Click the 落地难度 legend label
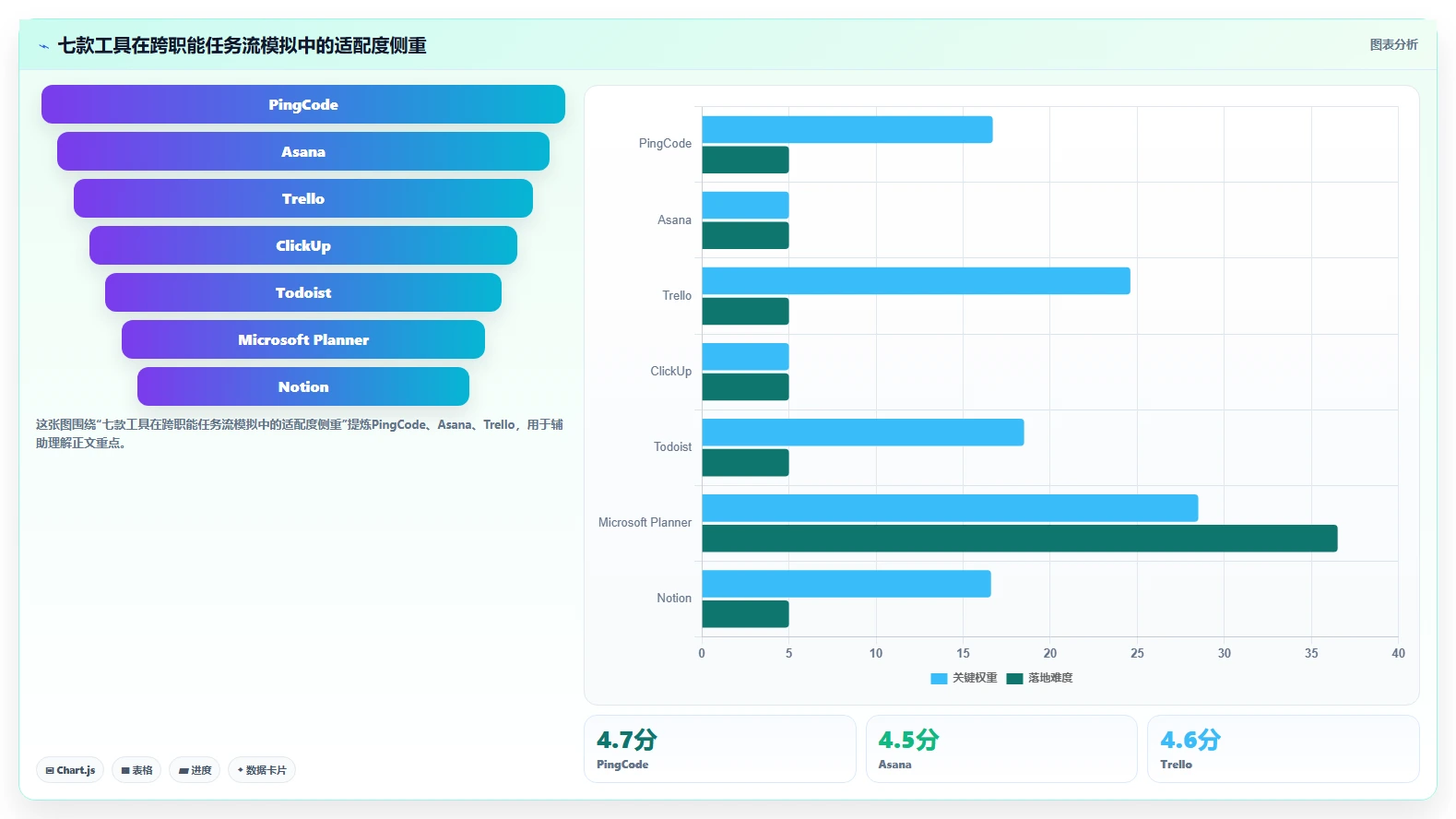Viewport: 1456px width, 819px height. pyautogui.click(x=1050, y=678)
